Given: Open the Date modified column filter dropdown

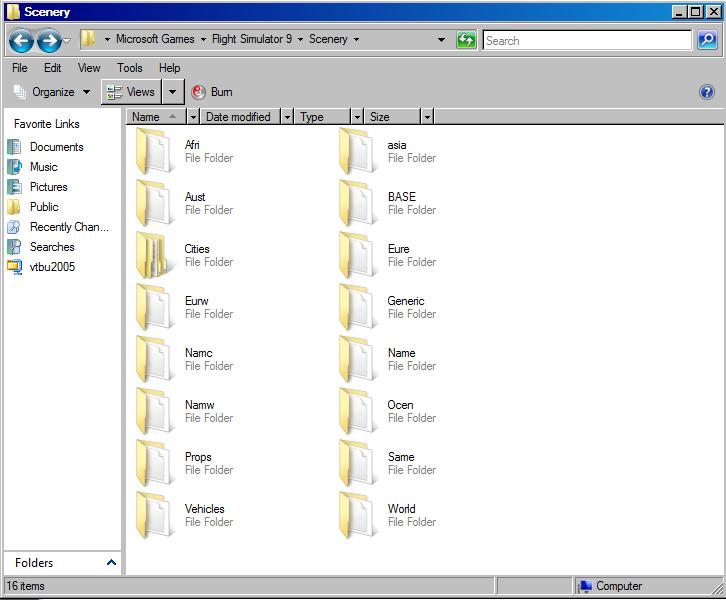Looking at the screenshot, I should 287,117.
